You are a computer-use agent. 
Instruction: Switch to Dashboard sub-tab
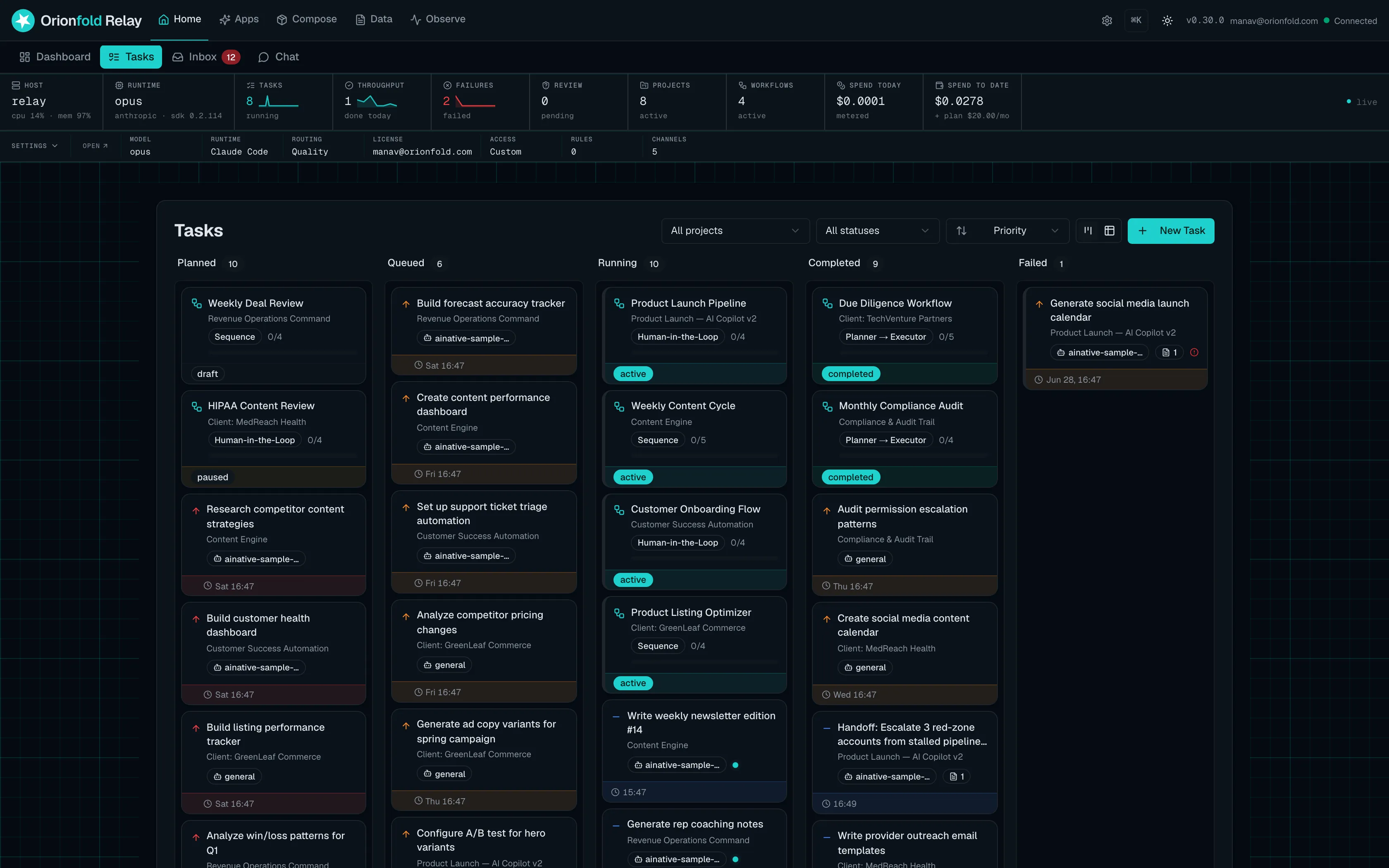(x=55, y=57)
